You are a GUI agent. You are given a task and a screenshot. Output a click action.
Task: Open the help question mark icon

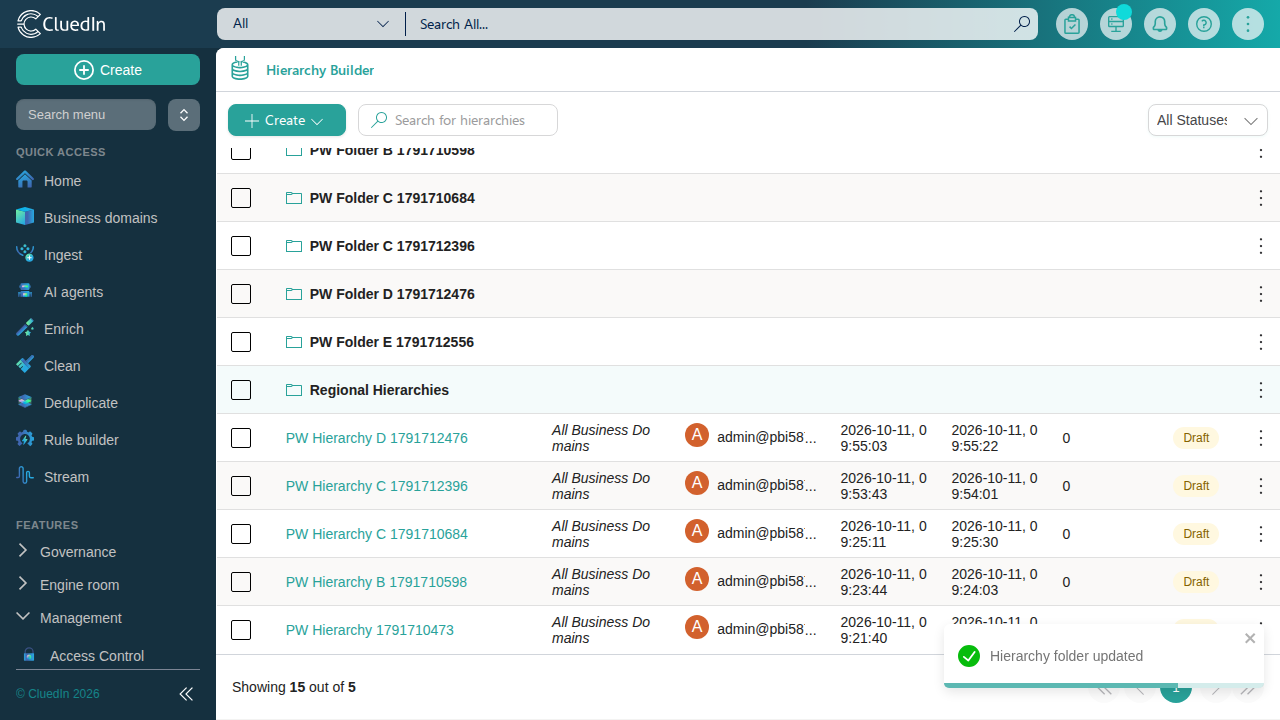click(1204, 24)
